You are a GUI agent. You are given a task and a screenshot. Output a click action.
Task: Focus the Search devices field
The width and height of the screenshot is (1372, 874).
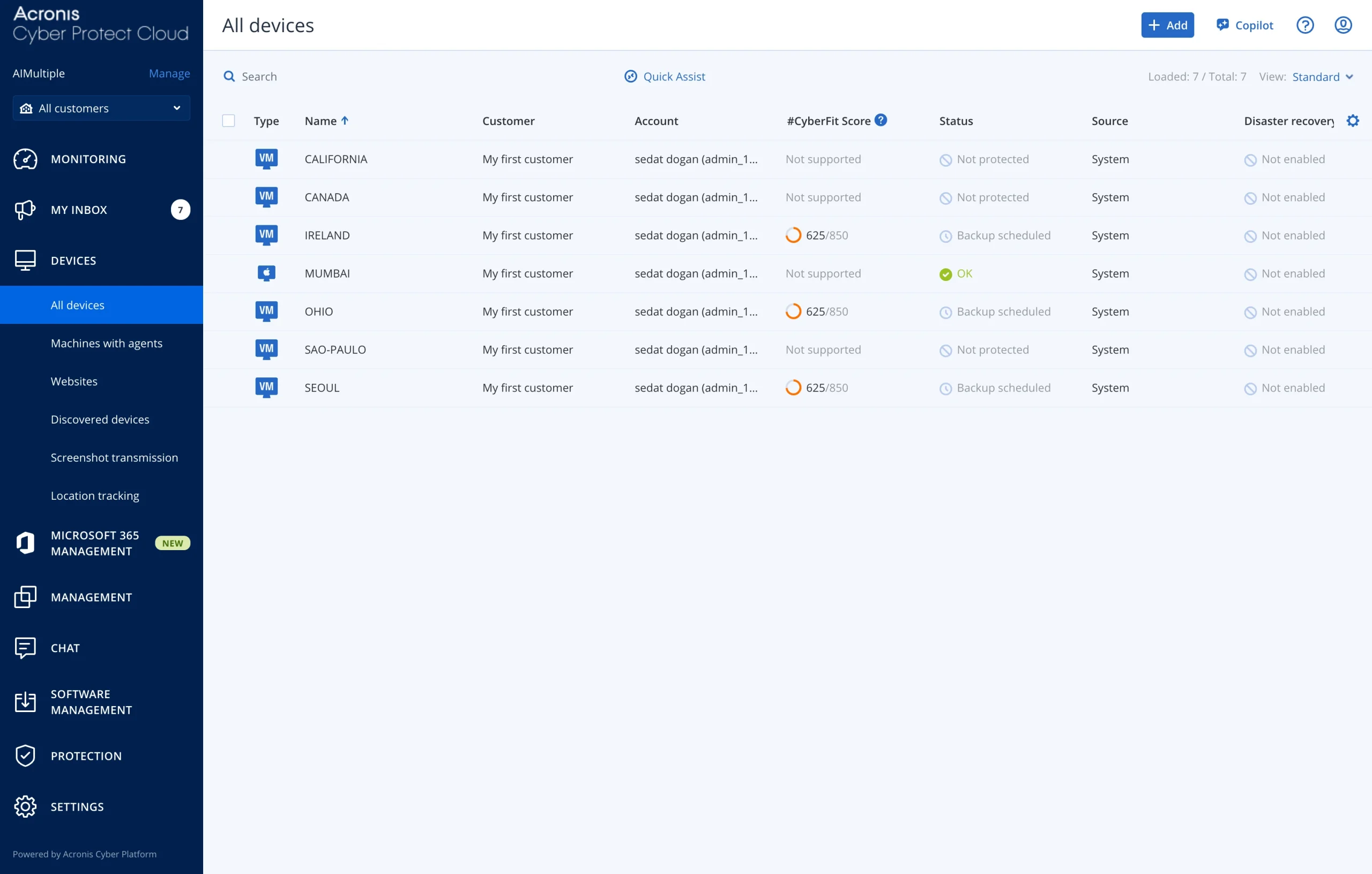pyautogui.click(x=259, y=76)
